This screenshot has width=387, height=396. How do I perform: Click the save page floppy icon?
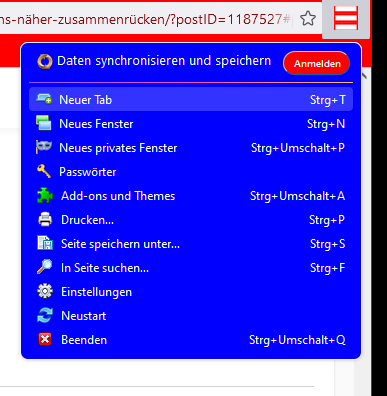click(45, 243)
